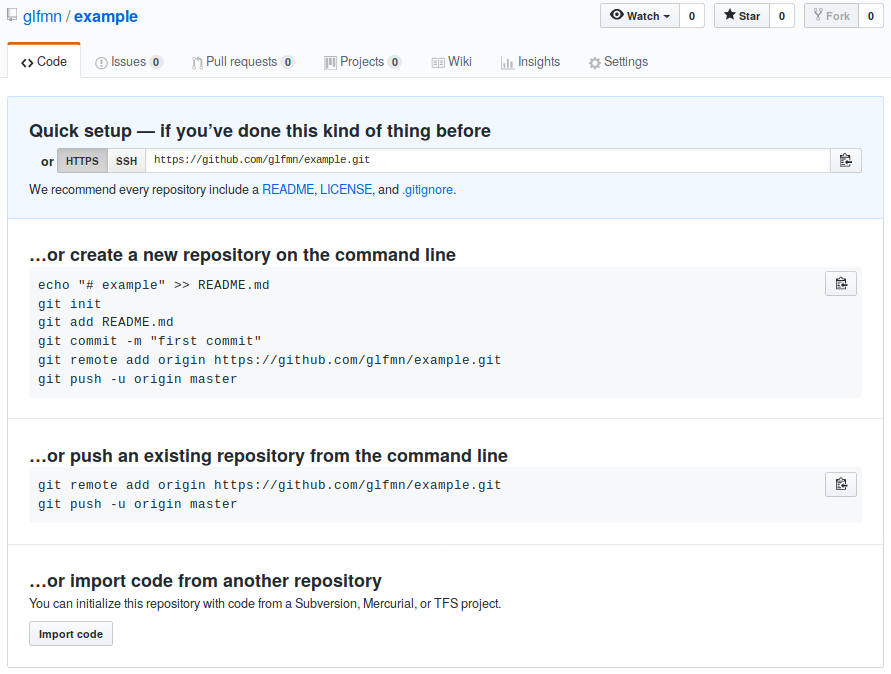
Task: Click the 'git init' command line
Action: tap(69, 303)
